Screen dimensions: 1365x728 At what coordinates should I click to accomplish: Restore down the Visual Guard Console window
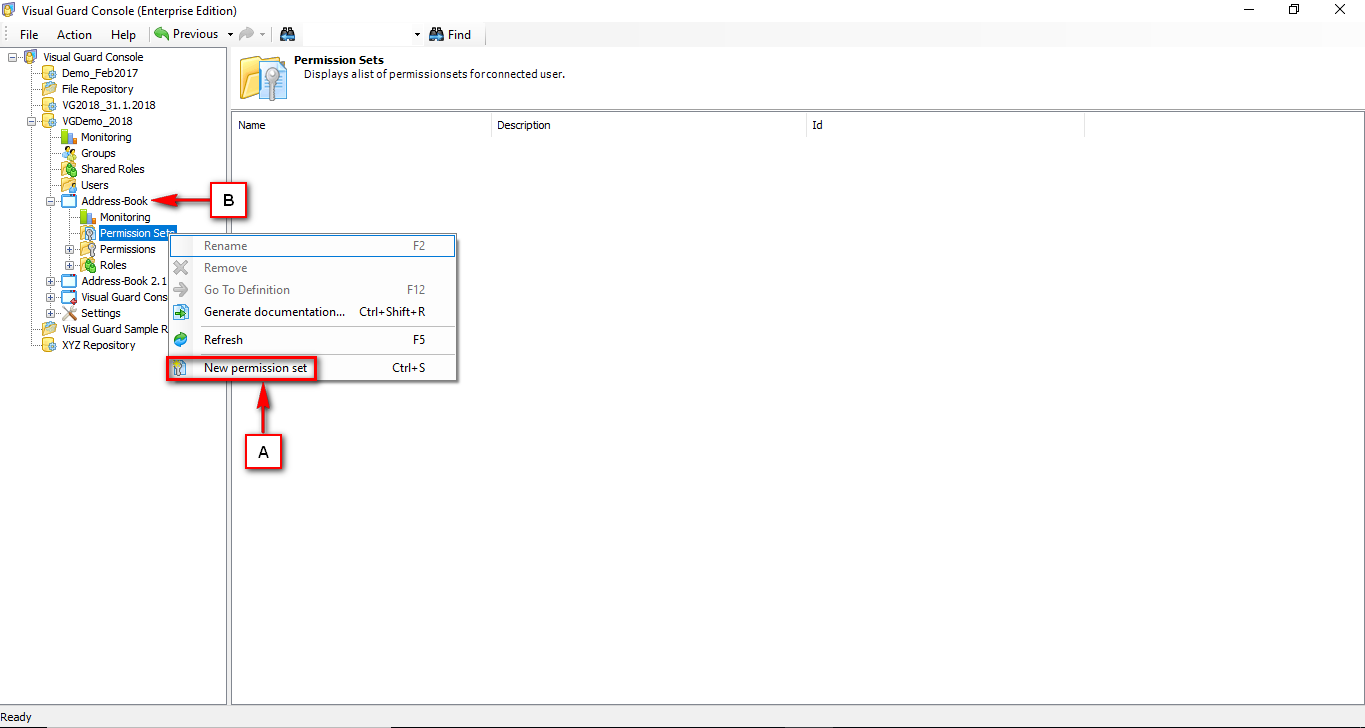[x=1294, y=10]
